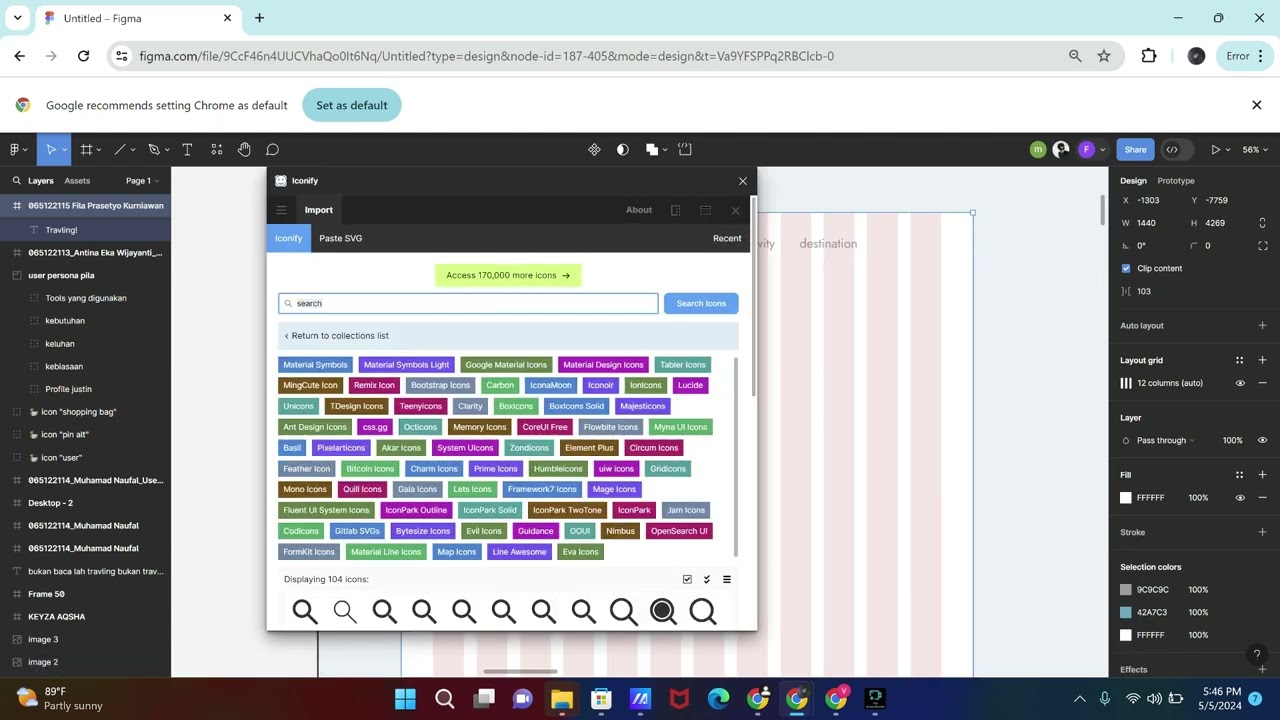Screen dimensions: 1280x720
Task: Close the Iconify plugin window
Action: coord(742,181)
